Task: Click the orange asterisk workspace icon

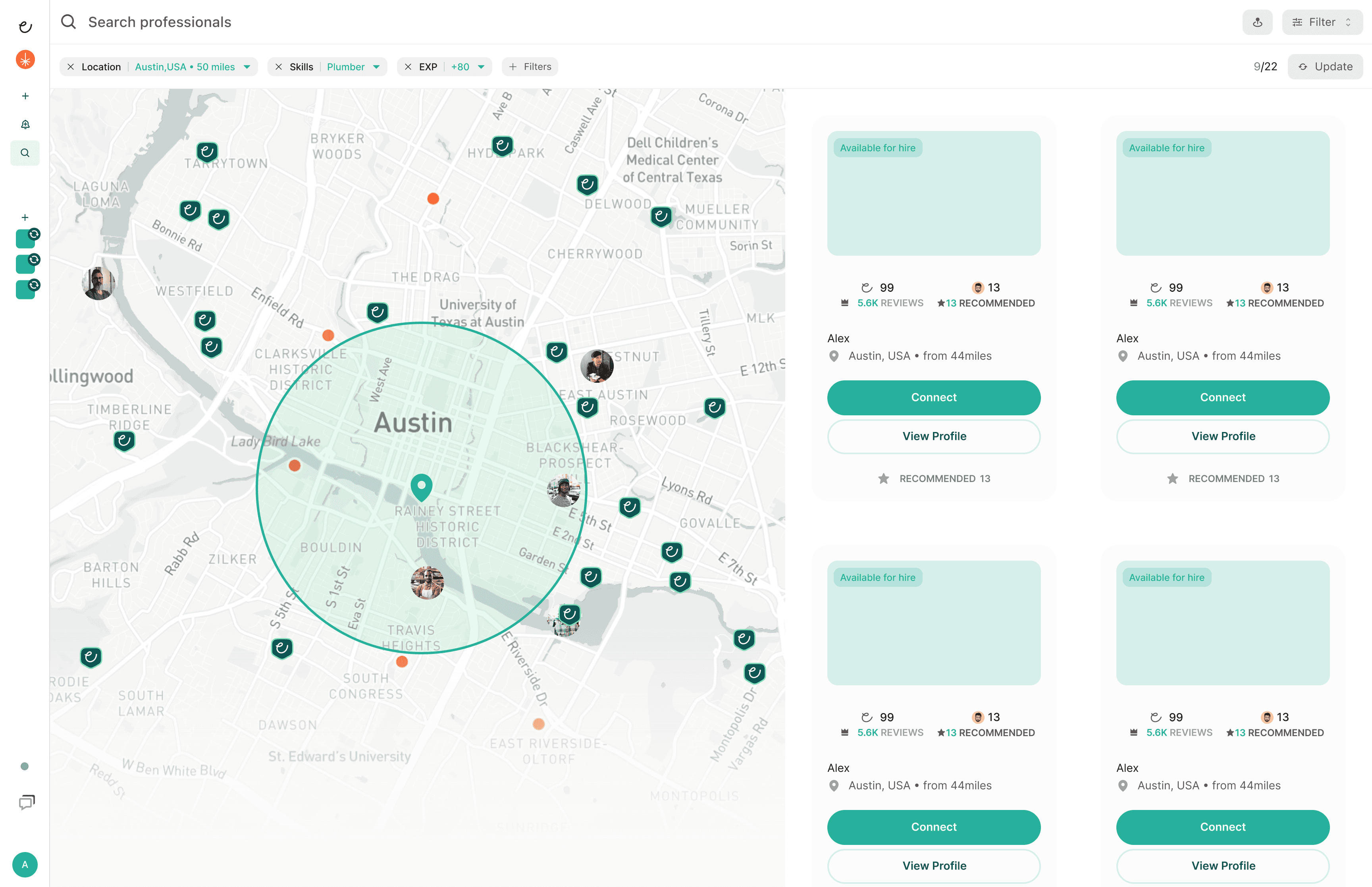Action: 25,59
